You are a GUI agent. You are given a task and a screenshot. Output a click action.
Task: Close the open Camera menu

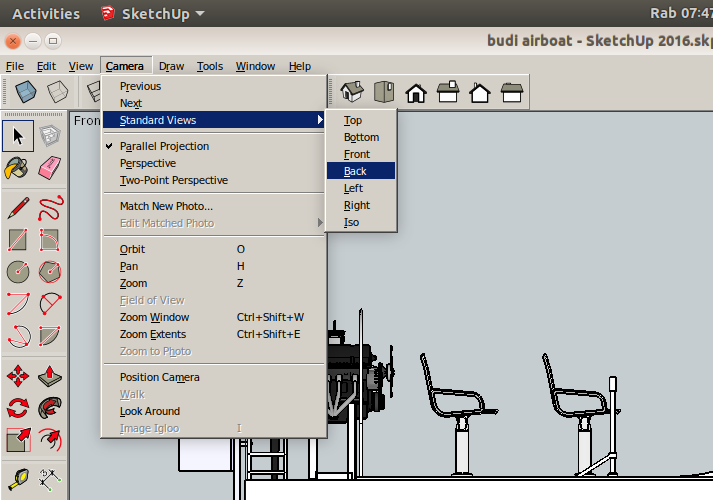125,66
